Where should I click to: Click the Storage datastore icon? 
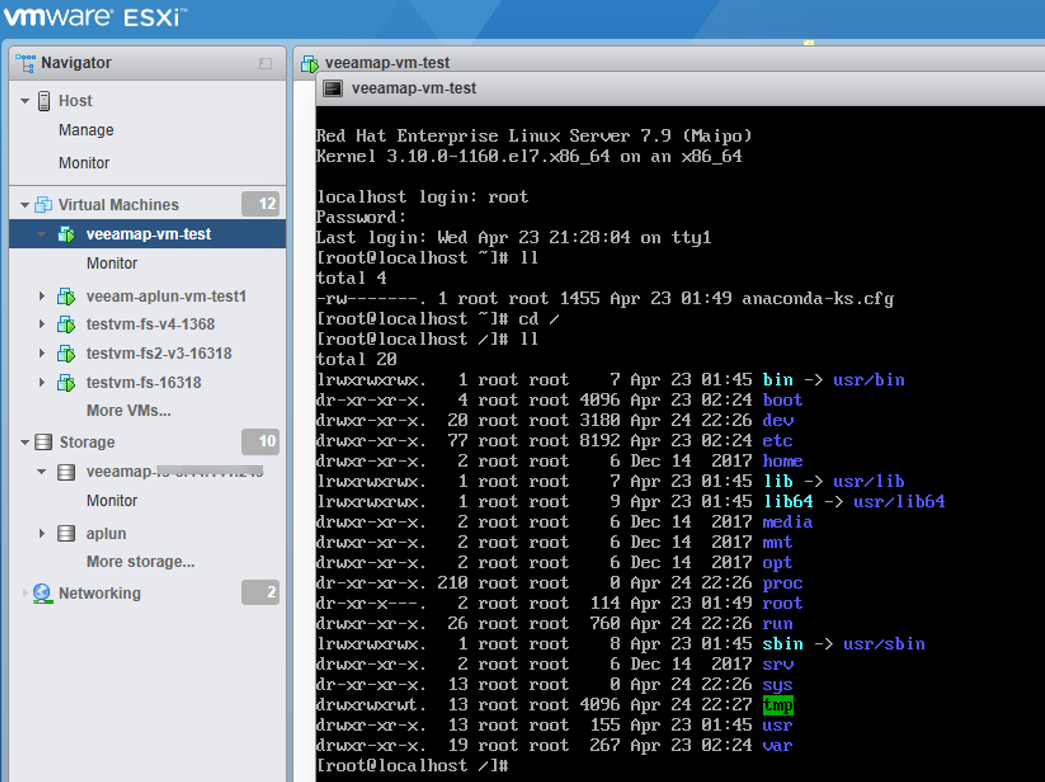pos(43,442)
